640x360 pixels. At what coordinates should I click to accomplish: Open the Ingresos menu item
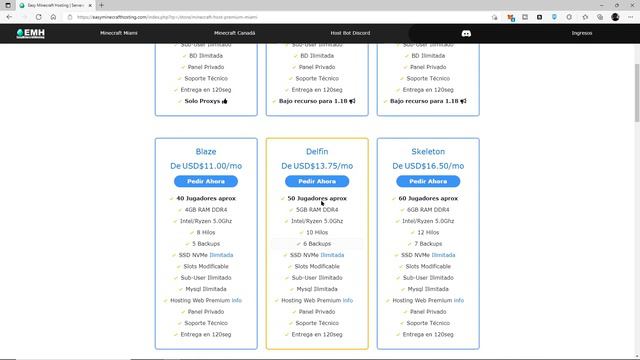tap(582, 33)
